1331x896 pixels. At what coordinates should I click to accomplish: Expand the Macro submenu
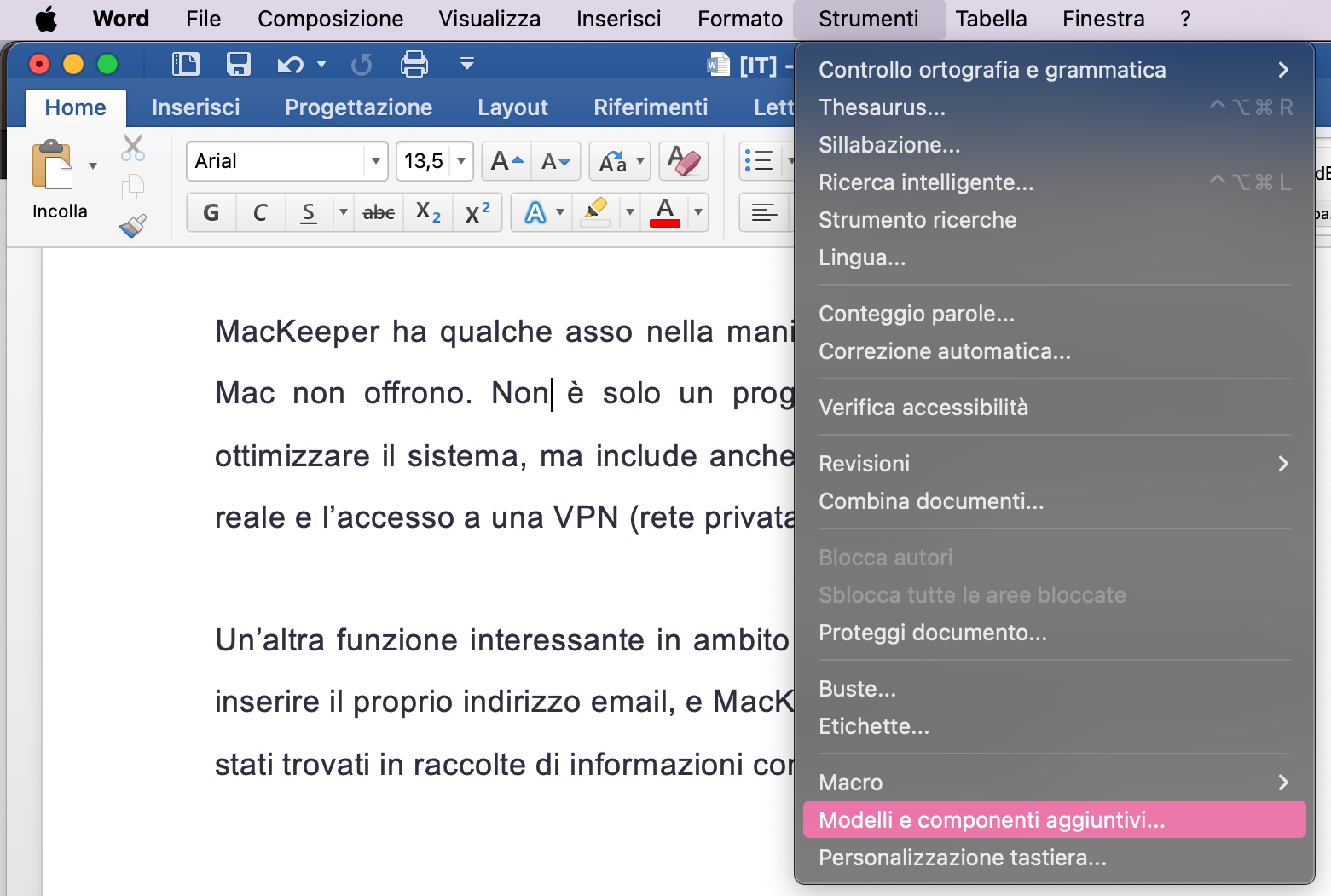tap(1055, 783)
